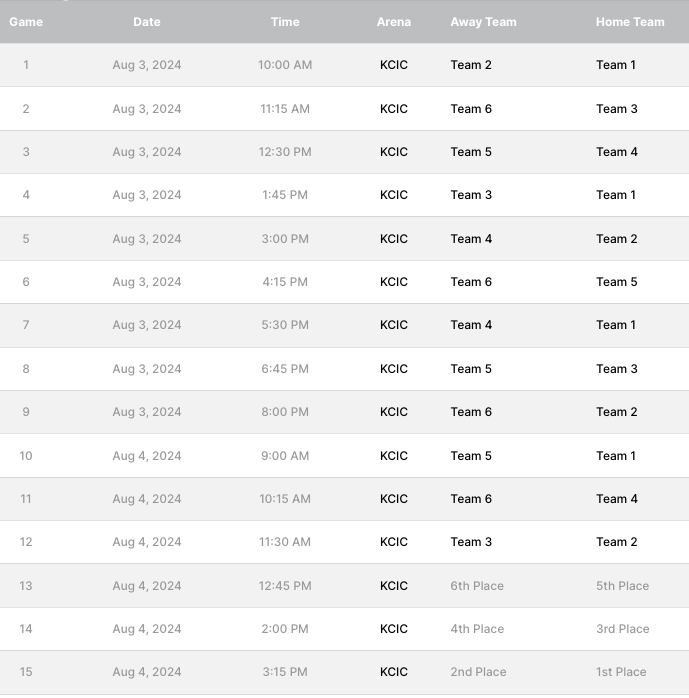Open home Team 1 in game 4
The width and height of the screenshot is (689, 698).
coord(616,195)
